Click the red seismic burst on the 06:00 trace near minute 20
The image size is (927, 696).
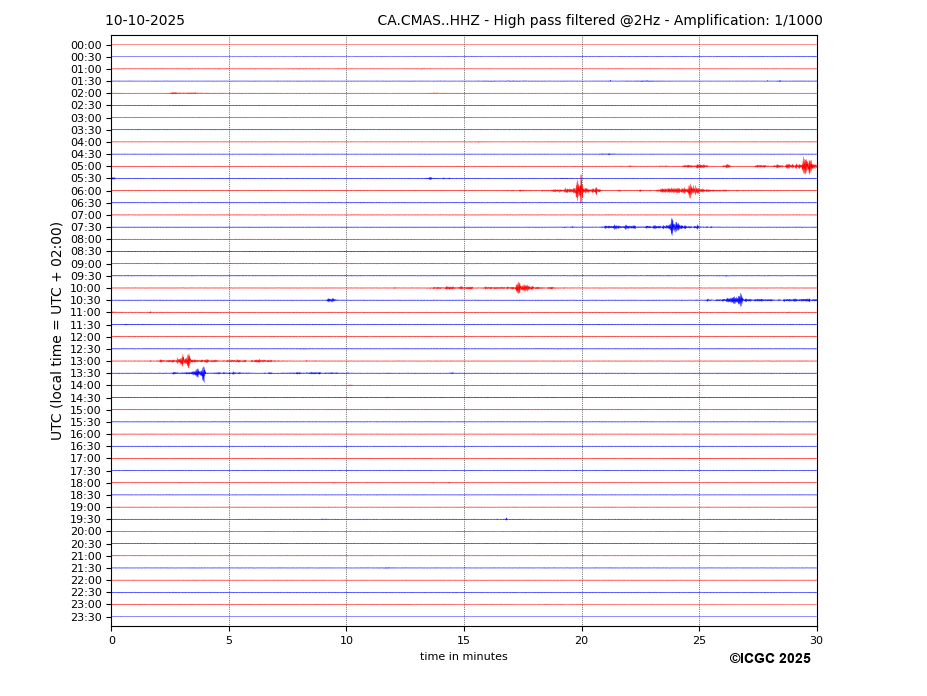coord(579,190)
